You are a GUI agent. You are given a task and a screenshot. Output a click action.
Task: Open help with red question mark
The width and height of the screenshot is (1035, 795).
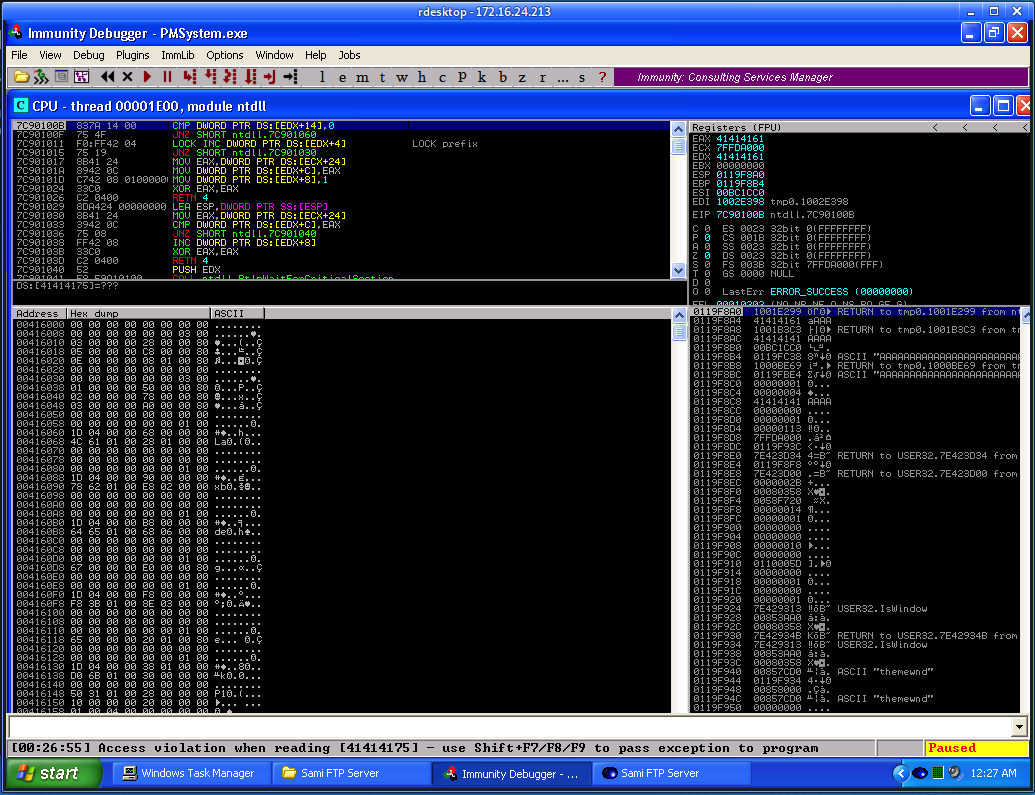click(x=602, y=77)
